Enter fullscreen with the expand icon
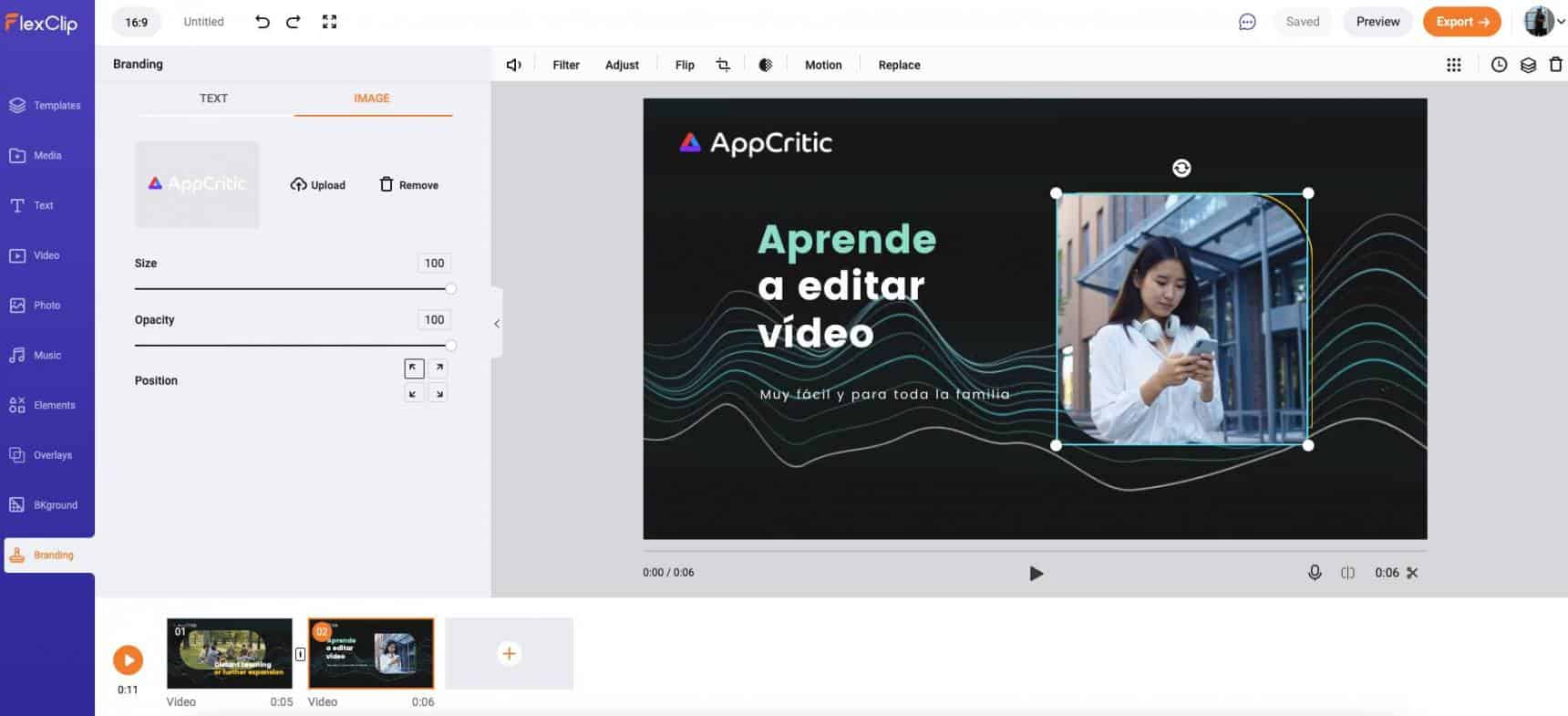 (329, 22)
